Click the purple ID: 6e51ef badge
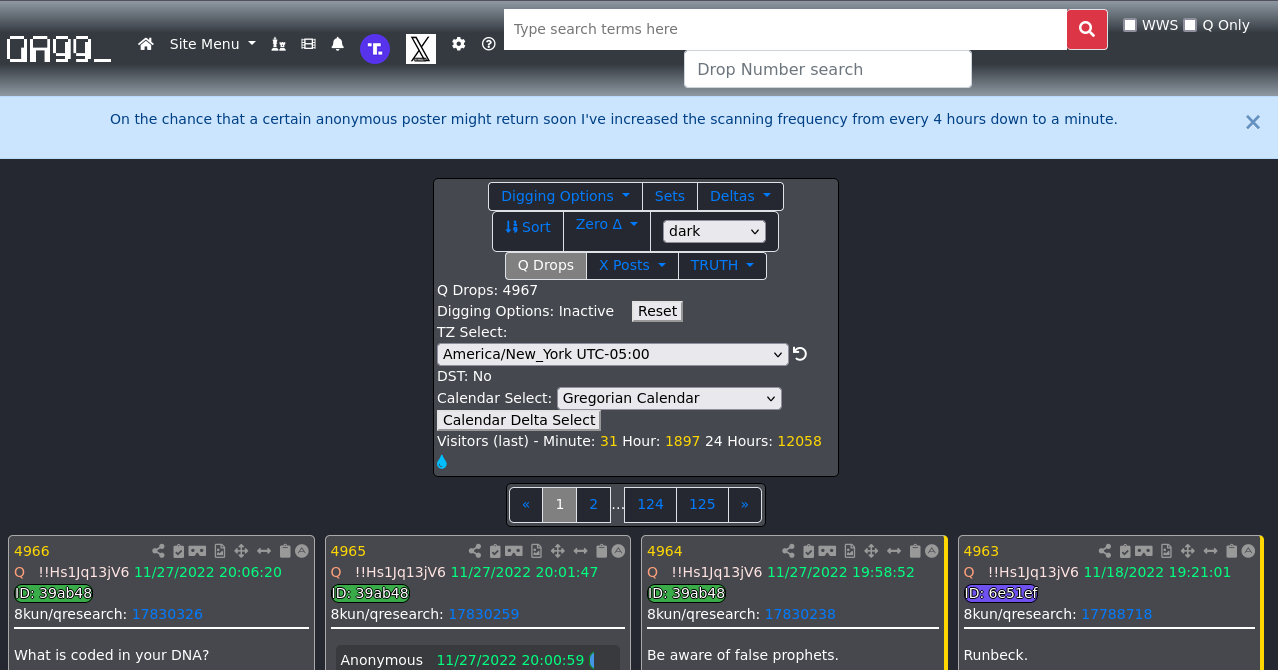The height and width of the screenshot is (670, 1278). (1001, 593)
